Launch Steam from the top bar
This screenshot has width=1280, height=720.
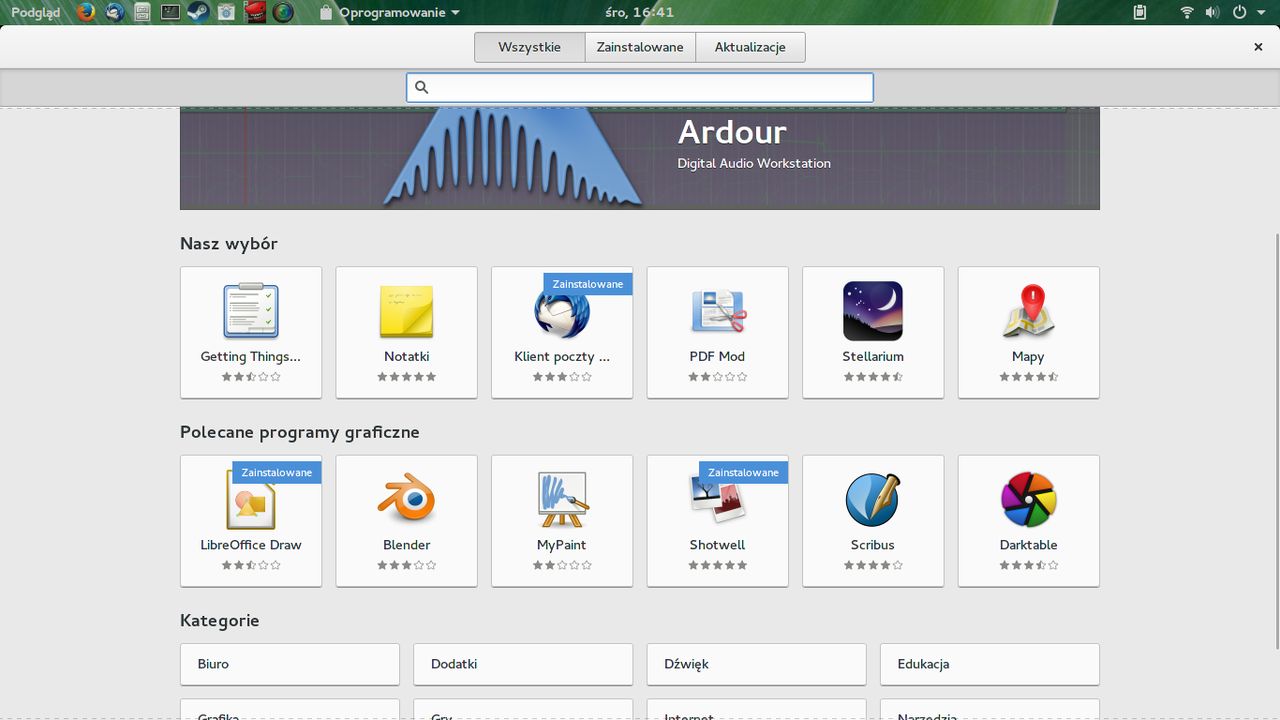[198, 12]
